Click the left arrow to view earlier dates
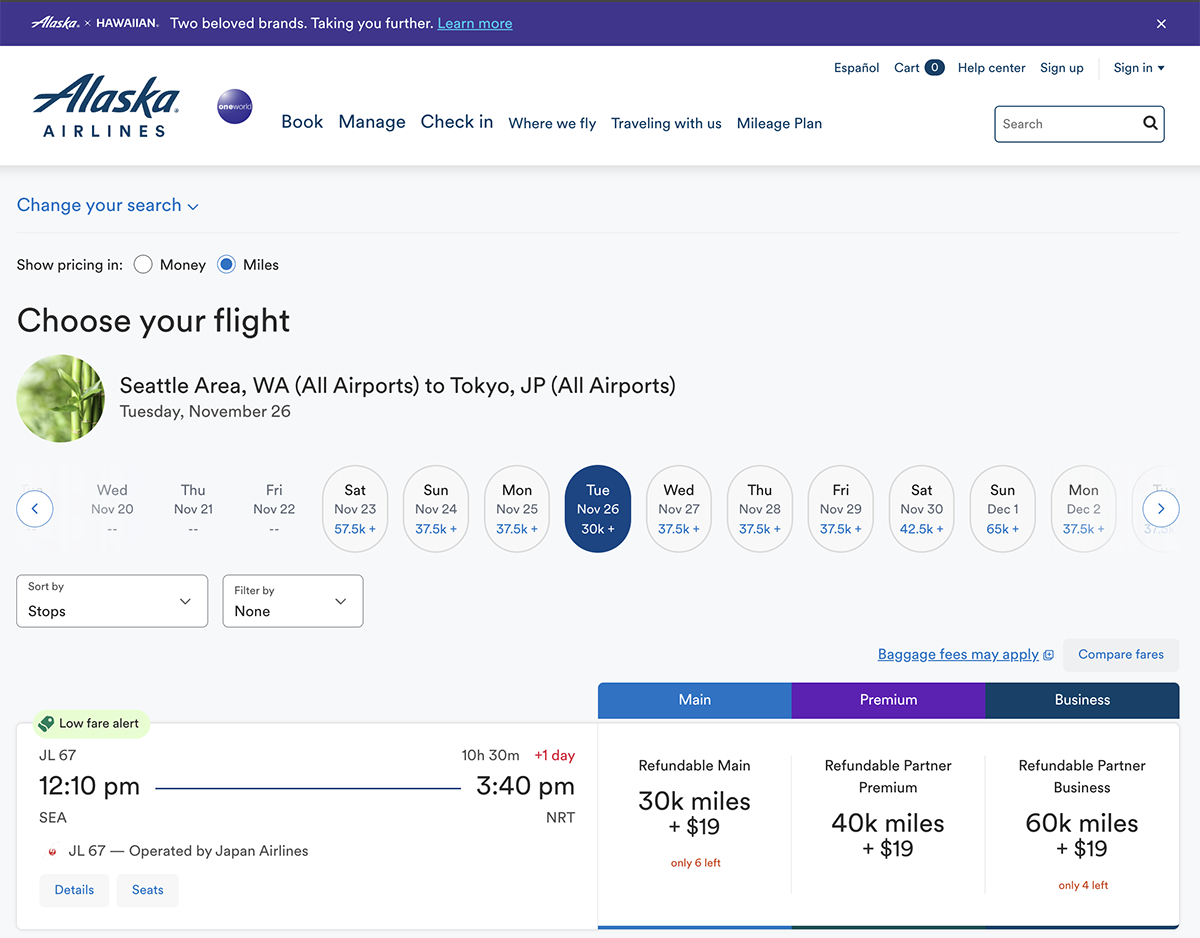 tap(35, 508)
